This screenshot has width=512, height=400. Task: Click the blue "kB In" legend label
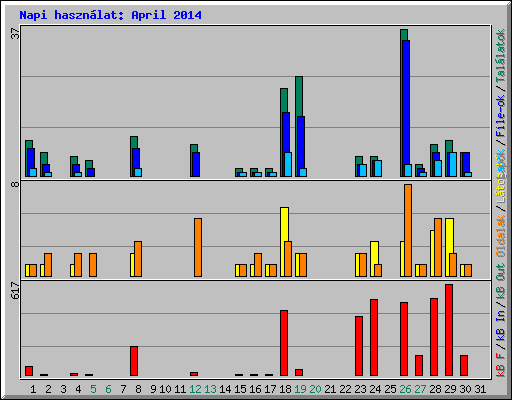point(500,325)
